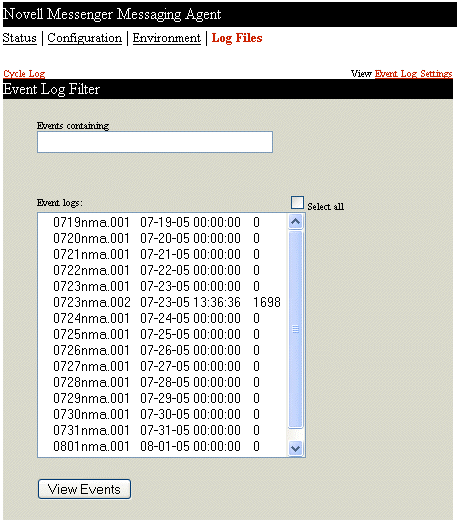Check the Select all checkbox
Image resolution: width=457 pixels, height=523 pixels.
(297, 202)
